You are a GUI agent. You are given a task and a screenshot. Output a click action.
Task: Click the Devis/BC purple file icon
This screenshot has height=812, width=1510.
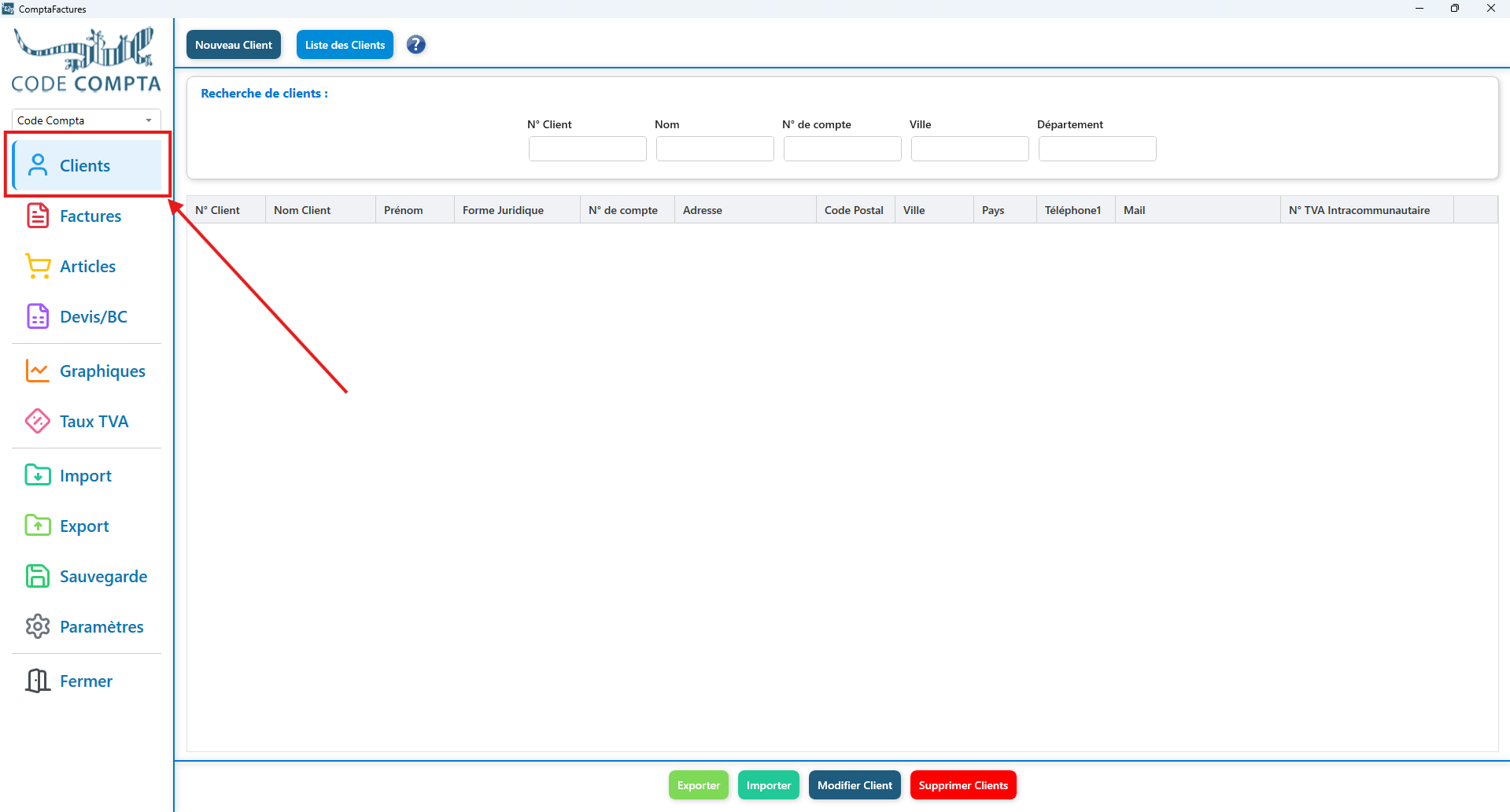pos(38,316)
